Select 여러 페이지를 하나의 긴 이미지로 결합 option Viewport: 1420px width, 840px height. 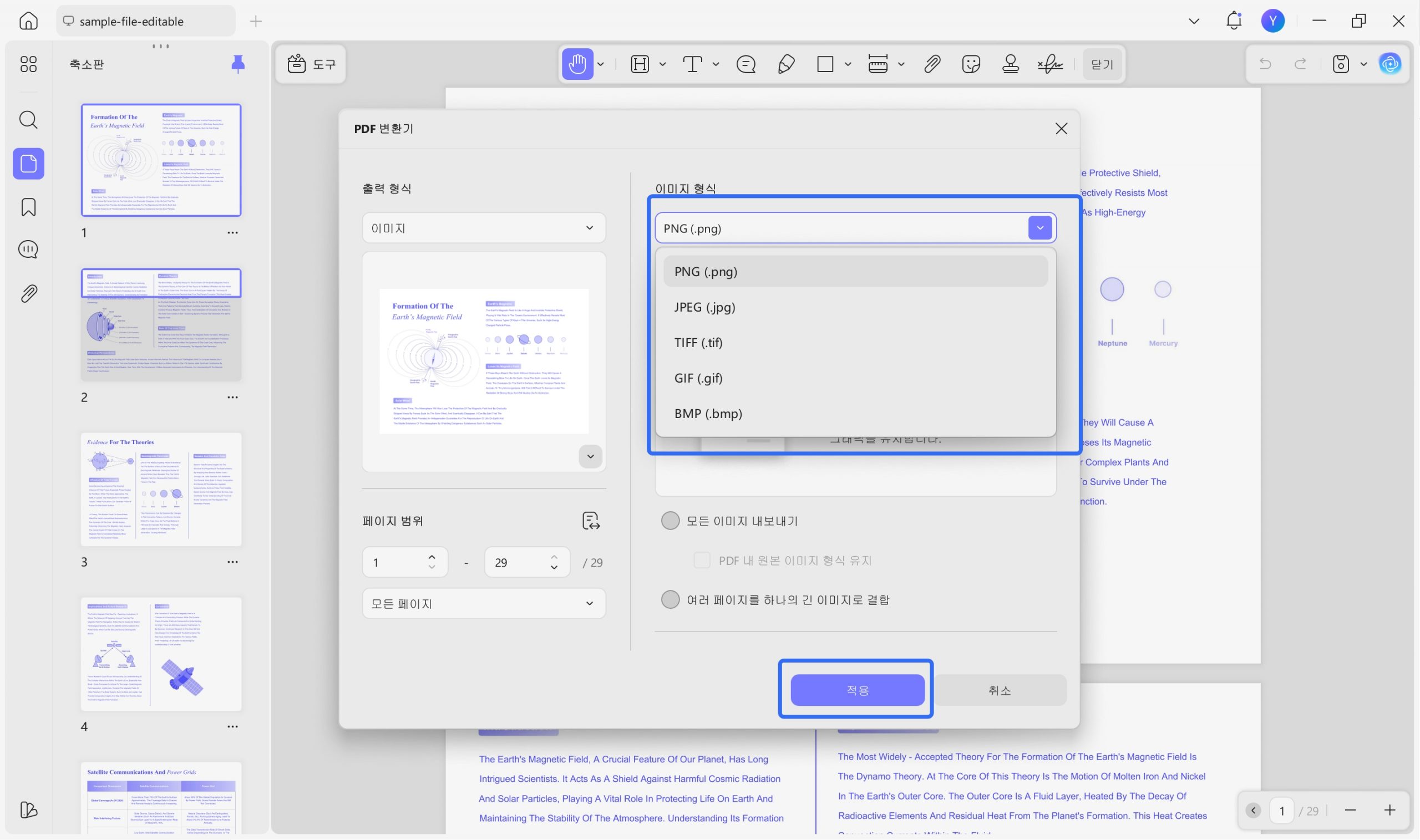(671, 599)
